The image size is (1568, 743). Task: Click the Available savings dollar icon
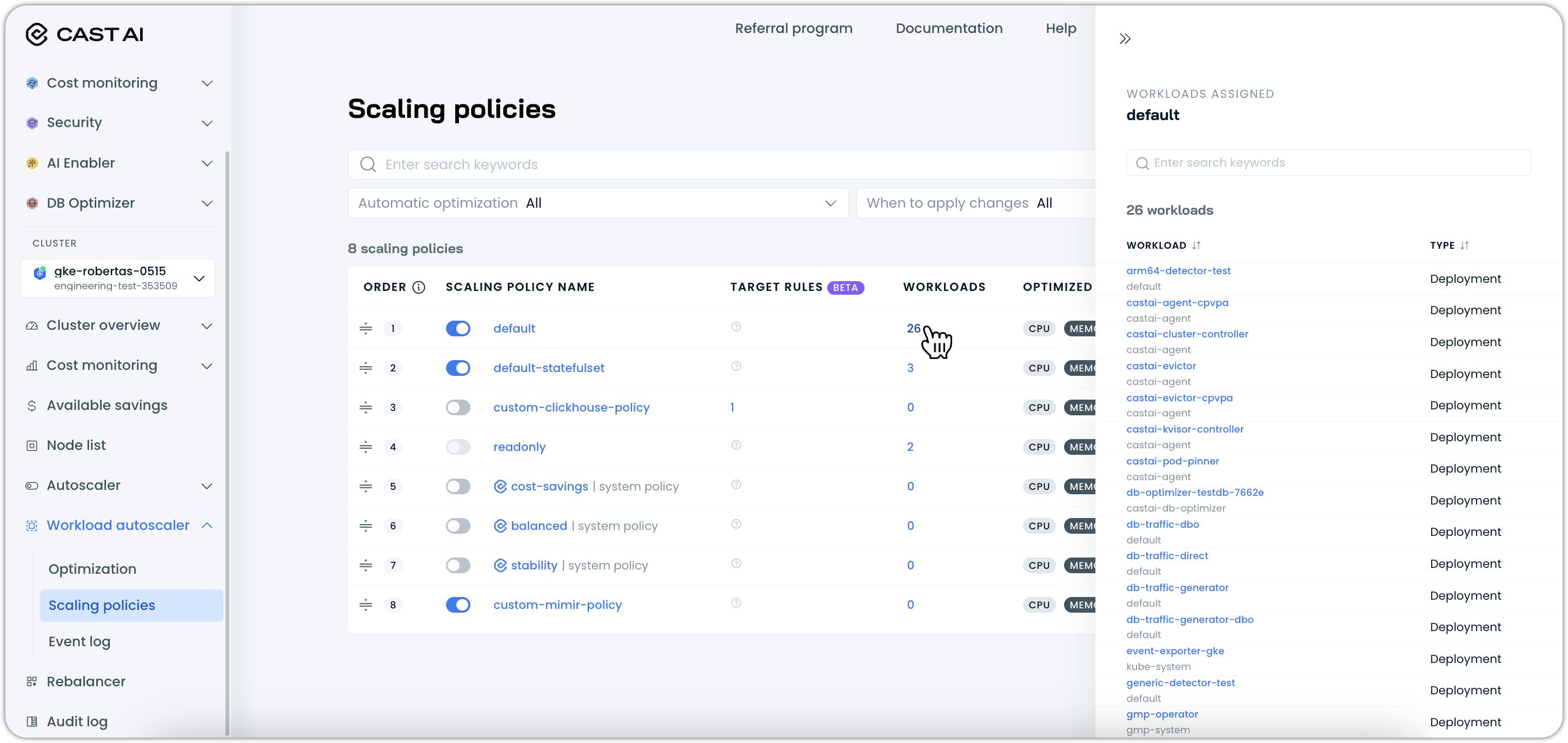tap(32, 406)
